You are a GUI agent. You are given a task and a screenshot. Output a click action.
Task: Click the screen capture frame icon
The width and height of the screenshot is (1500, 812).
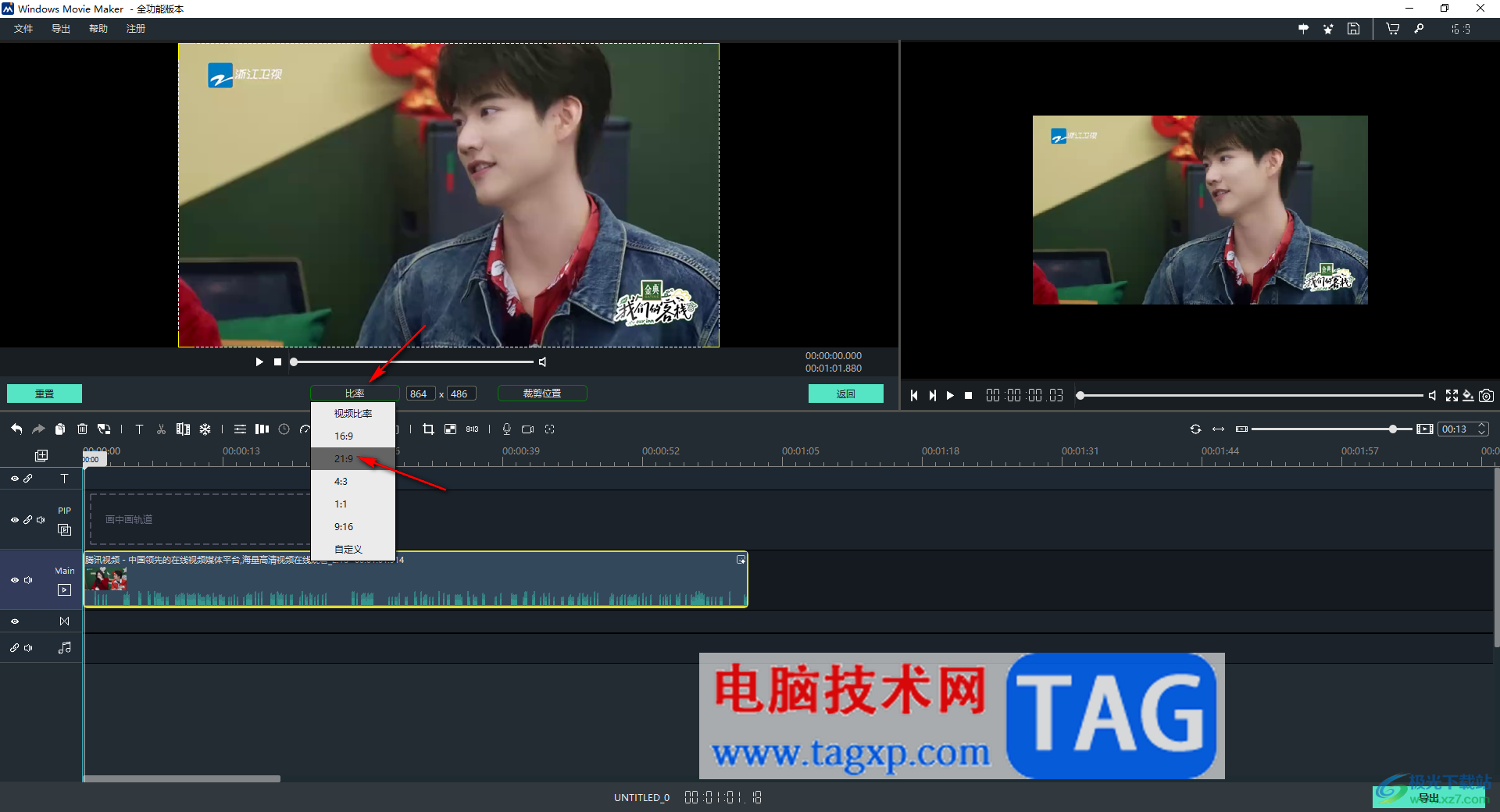click(550, 429)
